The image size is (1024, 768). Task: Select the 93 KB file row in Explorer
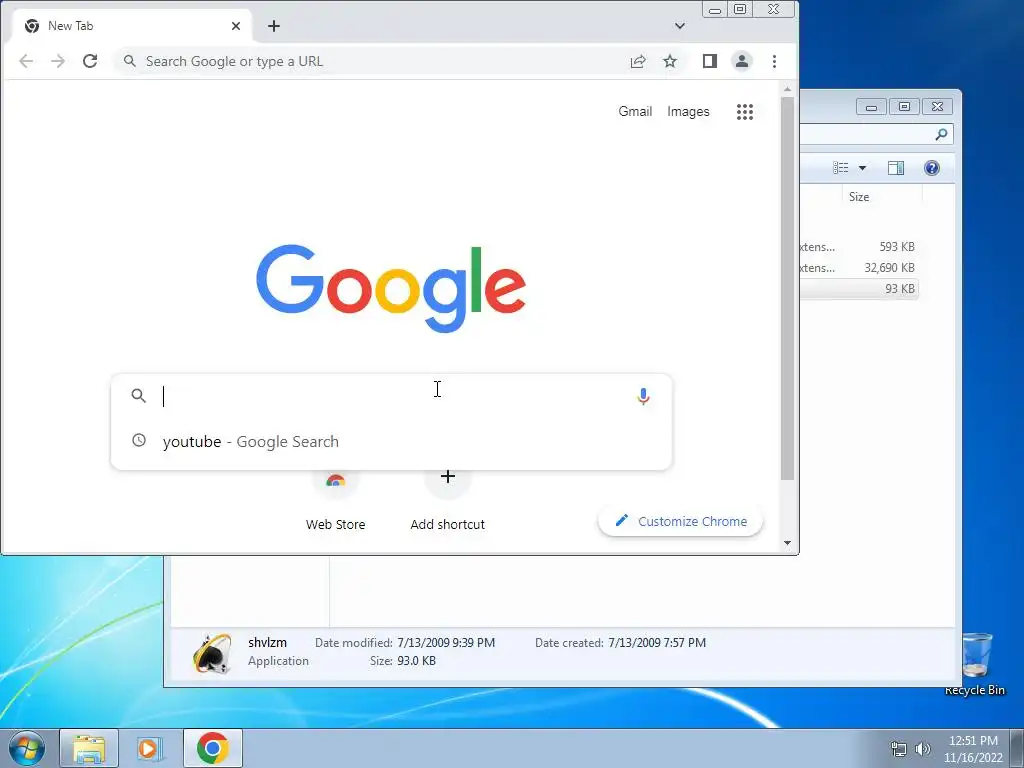(x=859, y=289)
